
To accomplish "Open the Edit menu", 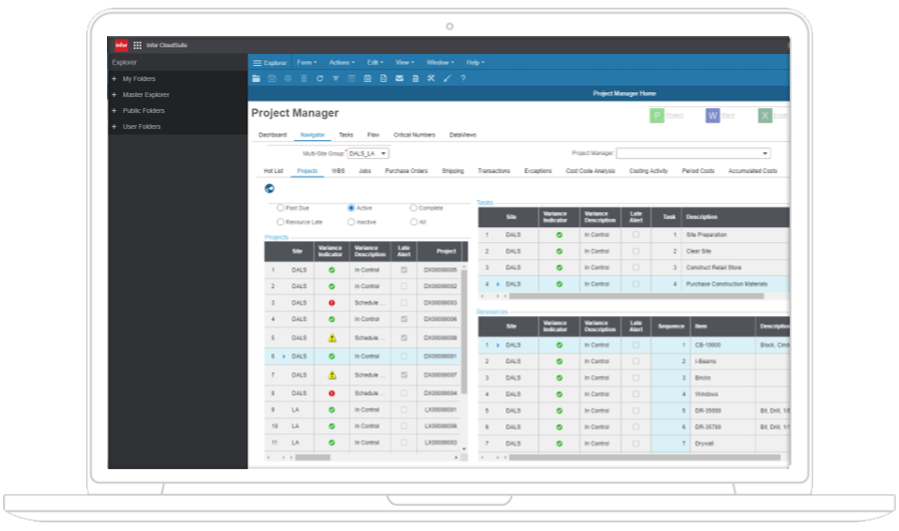I will pos(375,63).
